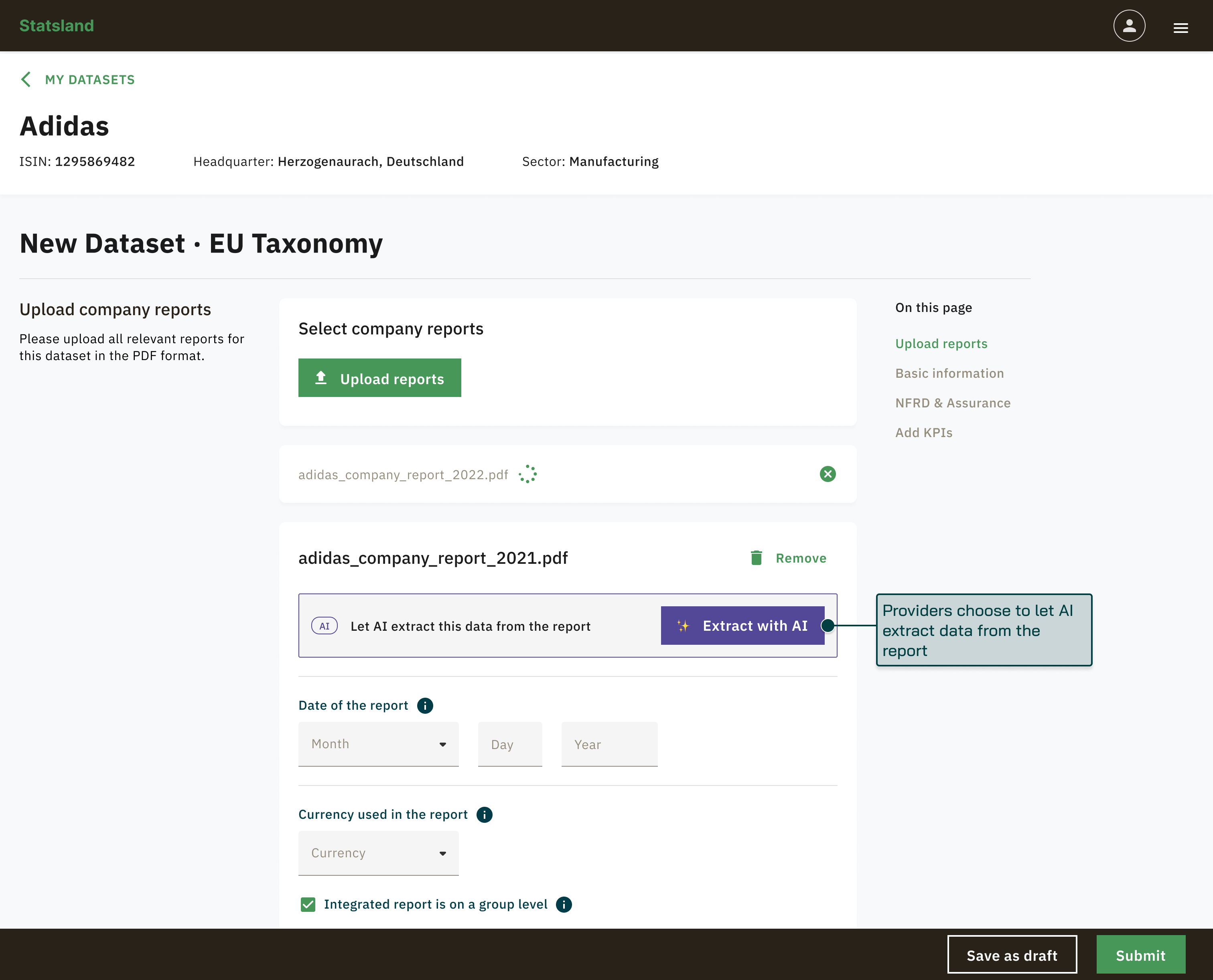Click the trash icon for the 2021 report

click(756, 558)
